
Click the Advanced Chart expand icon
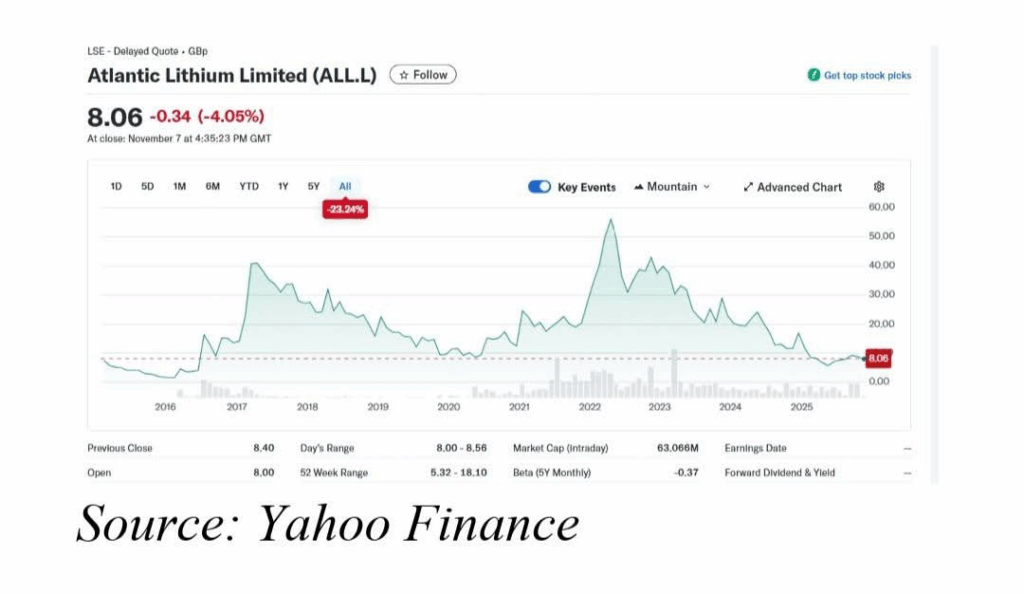(x=748, y=187)
